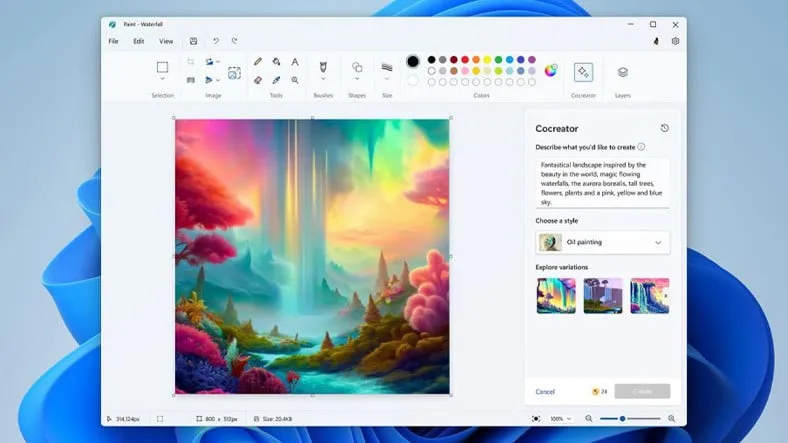Open the View menu
The height and width of the screenshot is (443, 788).
tap(166, 41)
